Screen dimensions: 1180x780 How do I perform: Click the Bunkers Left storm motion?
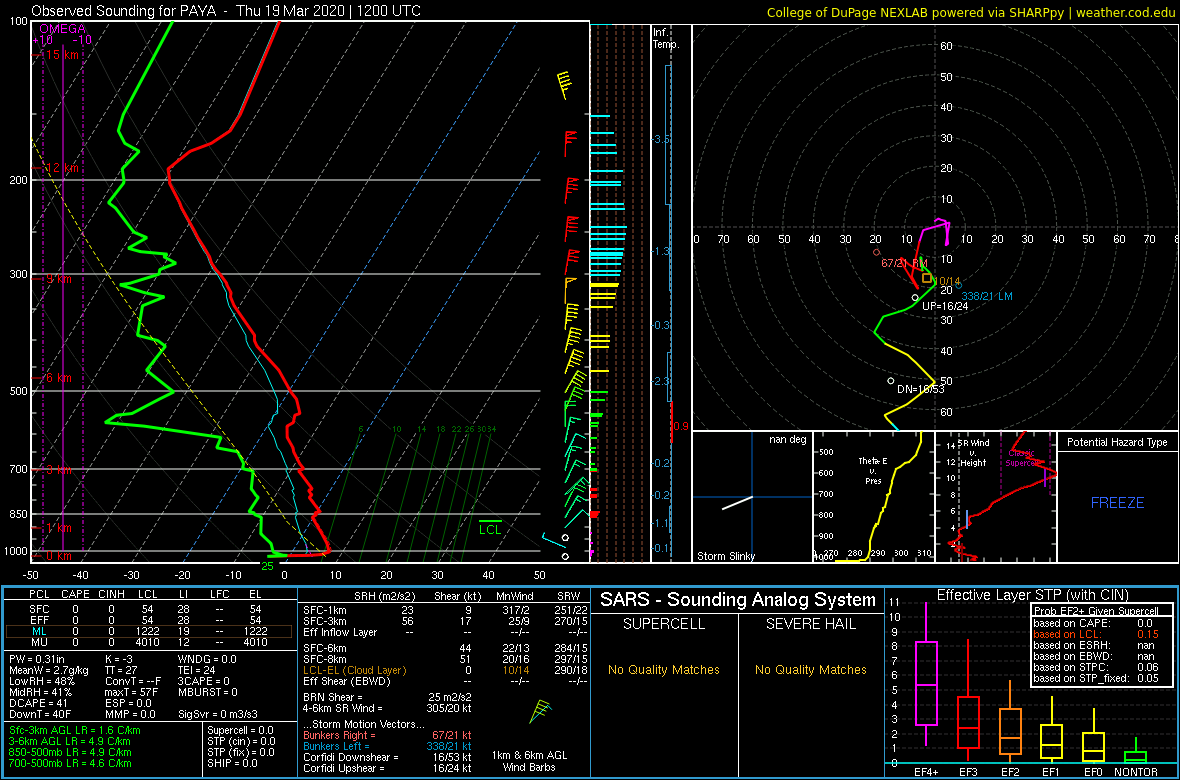pyautogui.click(x=386, y=745)
